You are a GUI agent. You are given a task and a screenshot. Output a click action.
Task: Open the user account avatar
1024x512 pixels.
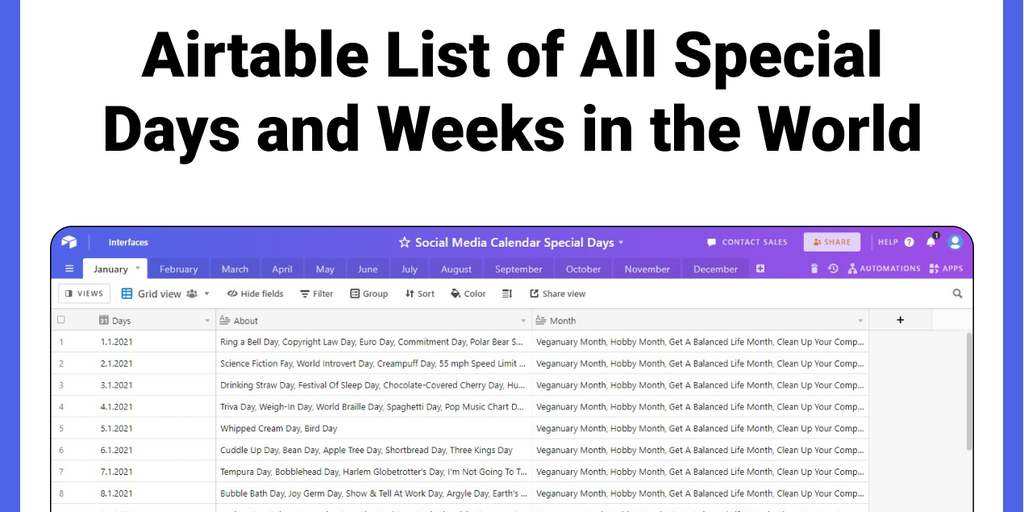[955, 242]
